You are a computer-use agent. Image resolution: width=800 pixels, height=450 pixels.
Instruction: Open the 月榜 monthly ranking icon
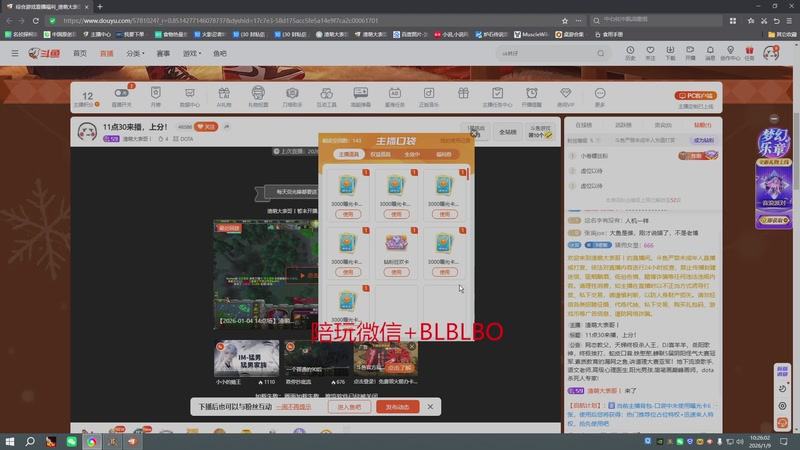point(156,96)
